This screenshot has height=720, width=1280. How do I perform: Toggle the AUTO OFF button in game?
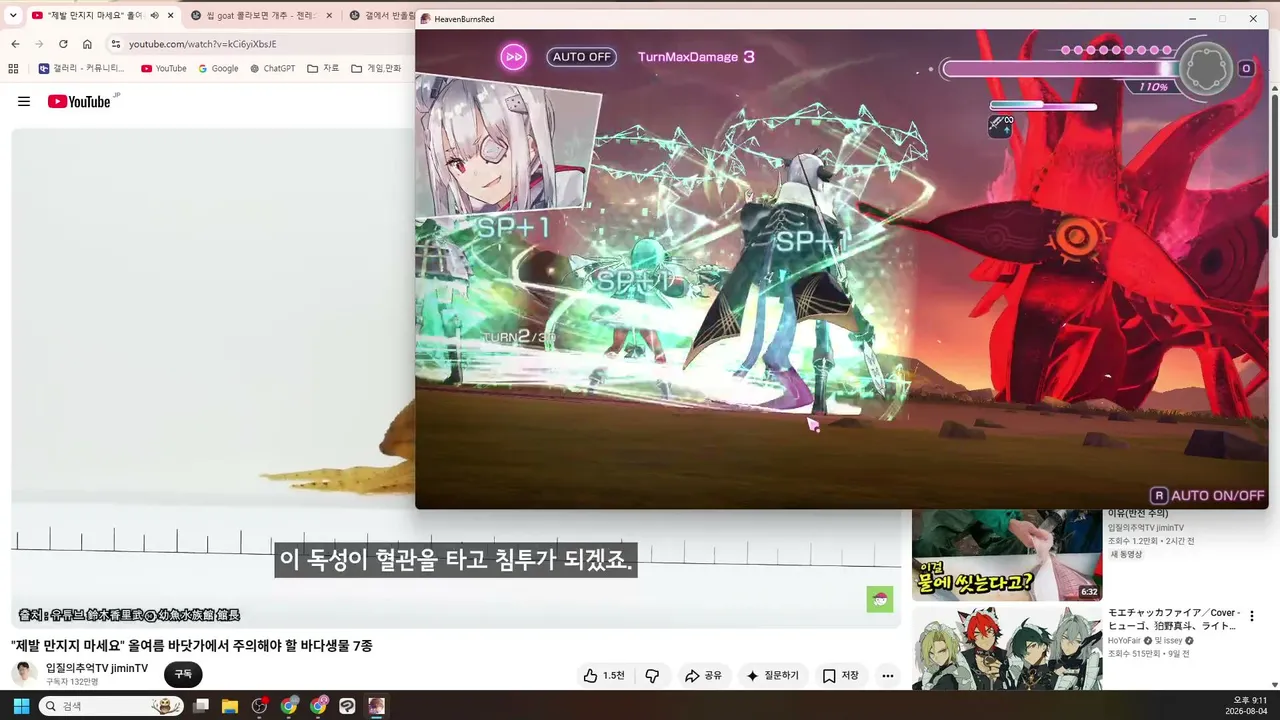coord(582,57)
